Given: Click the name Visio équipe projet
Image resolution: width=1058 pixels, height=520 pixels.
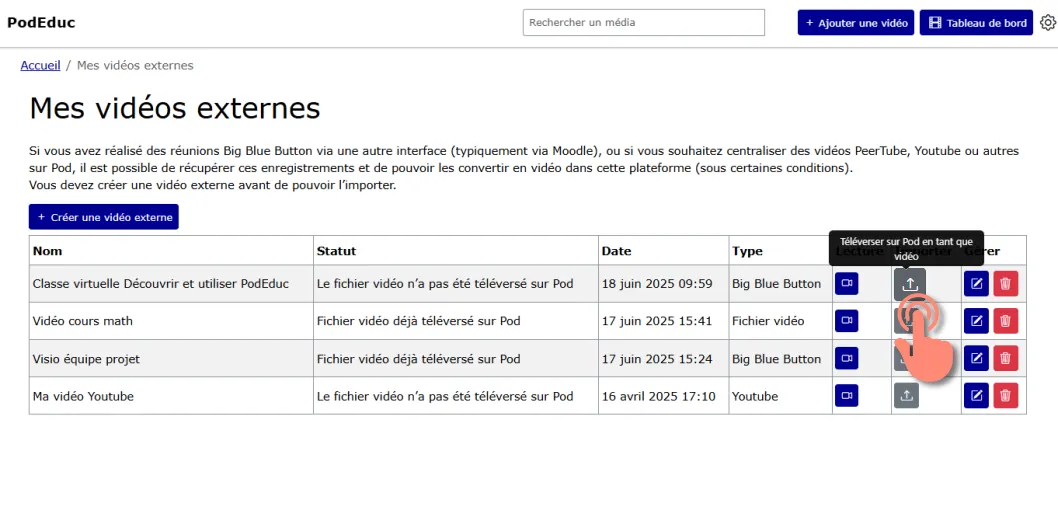Looking at the screenshot, I should point(86,359).
